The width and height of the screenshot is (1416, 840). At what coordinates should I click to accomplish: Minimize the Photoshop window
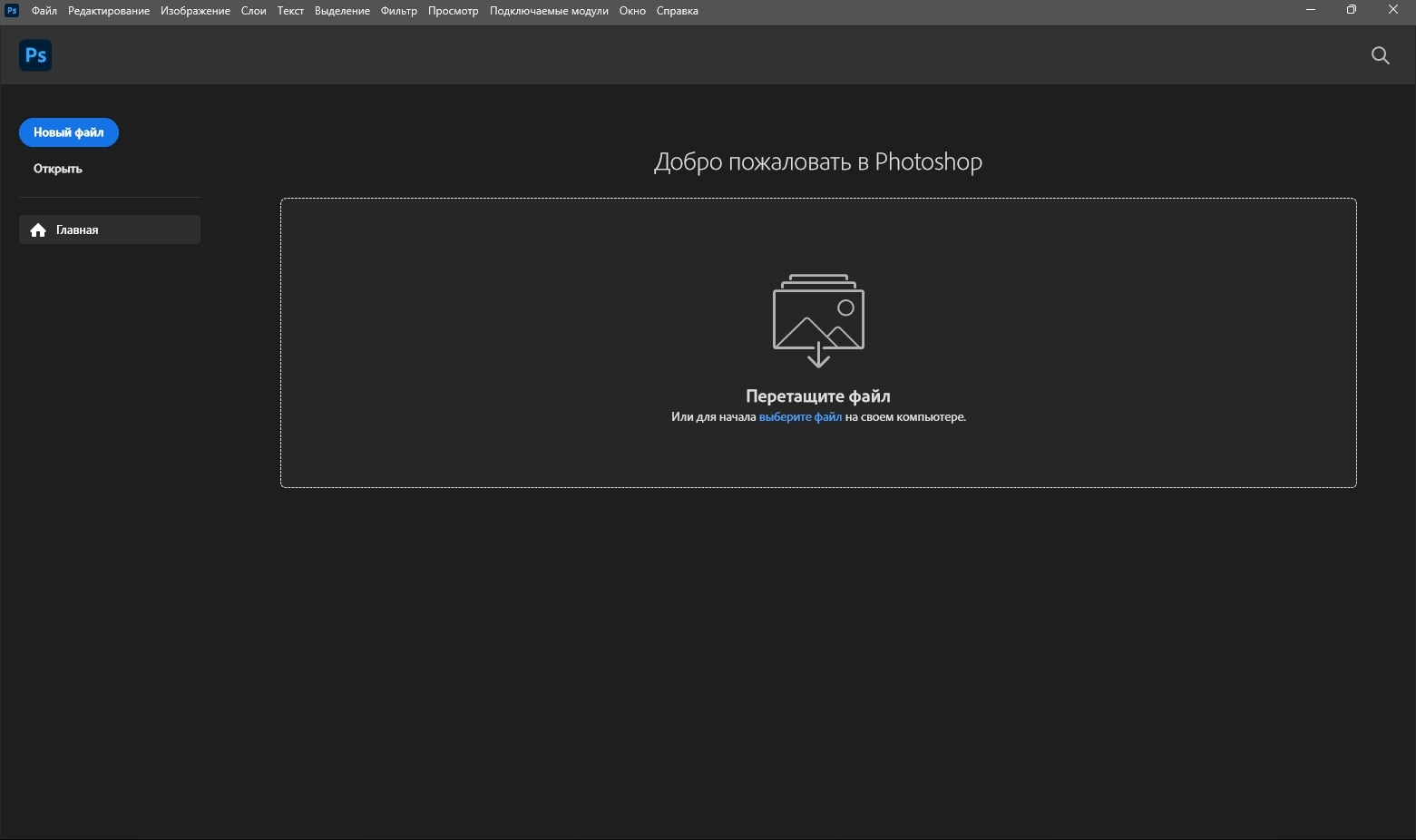point(1310,10)
